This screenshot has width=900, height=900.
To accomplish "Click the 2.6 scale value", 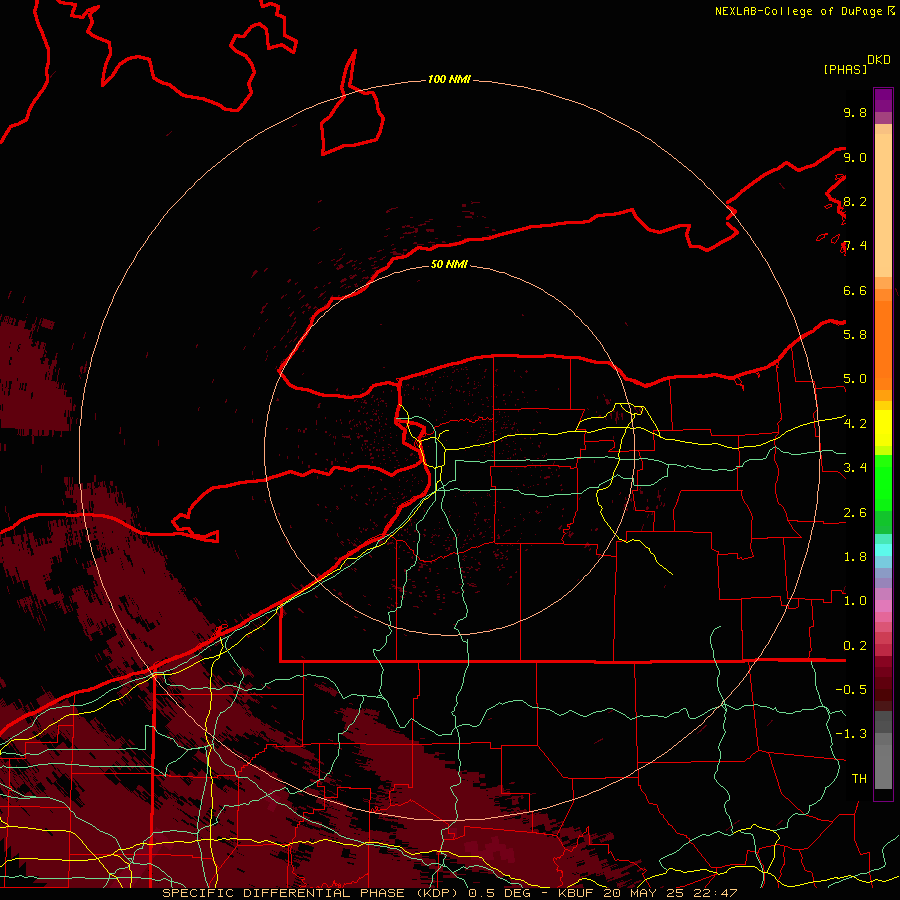I will (855, 512).
